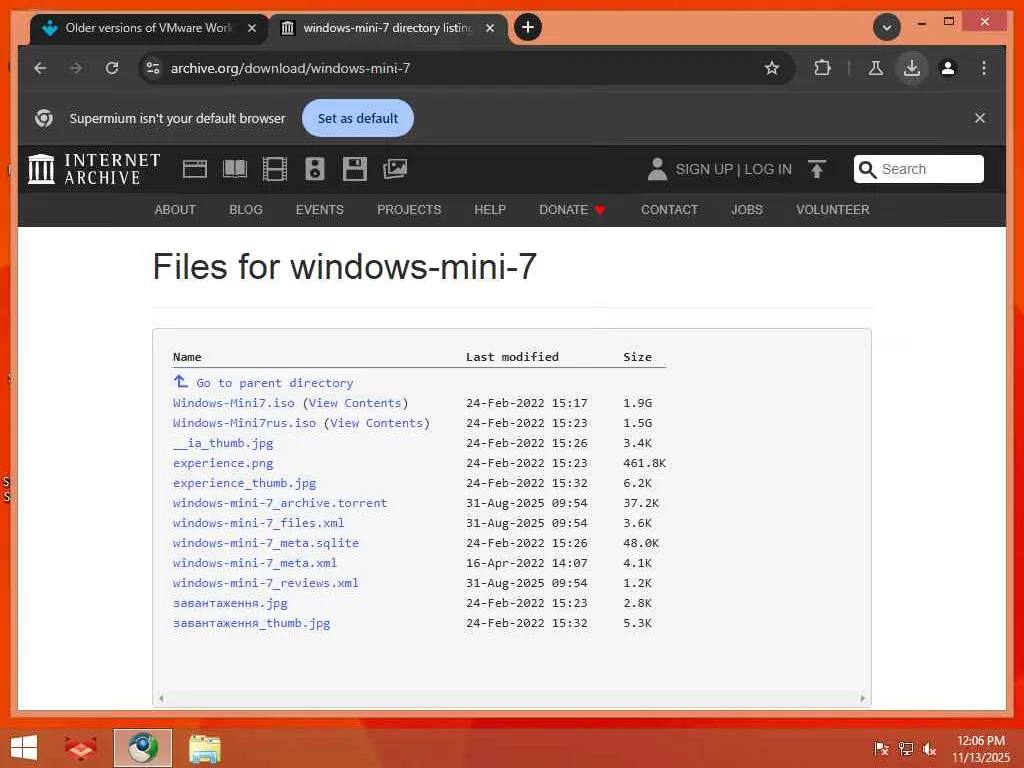Click the listing's left scroll arrow
Screen dimensions: 1024x768
coord(161,698)
